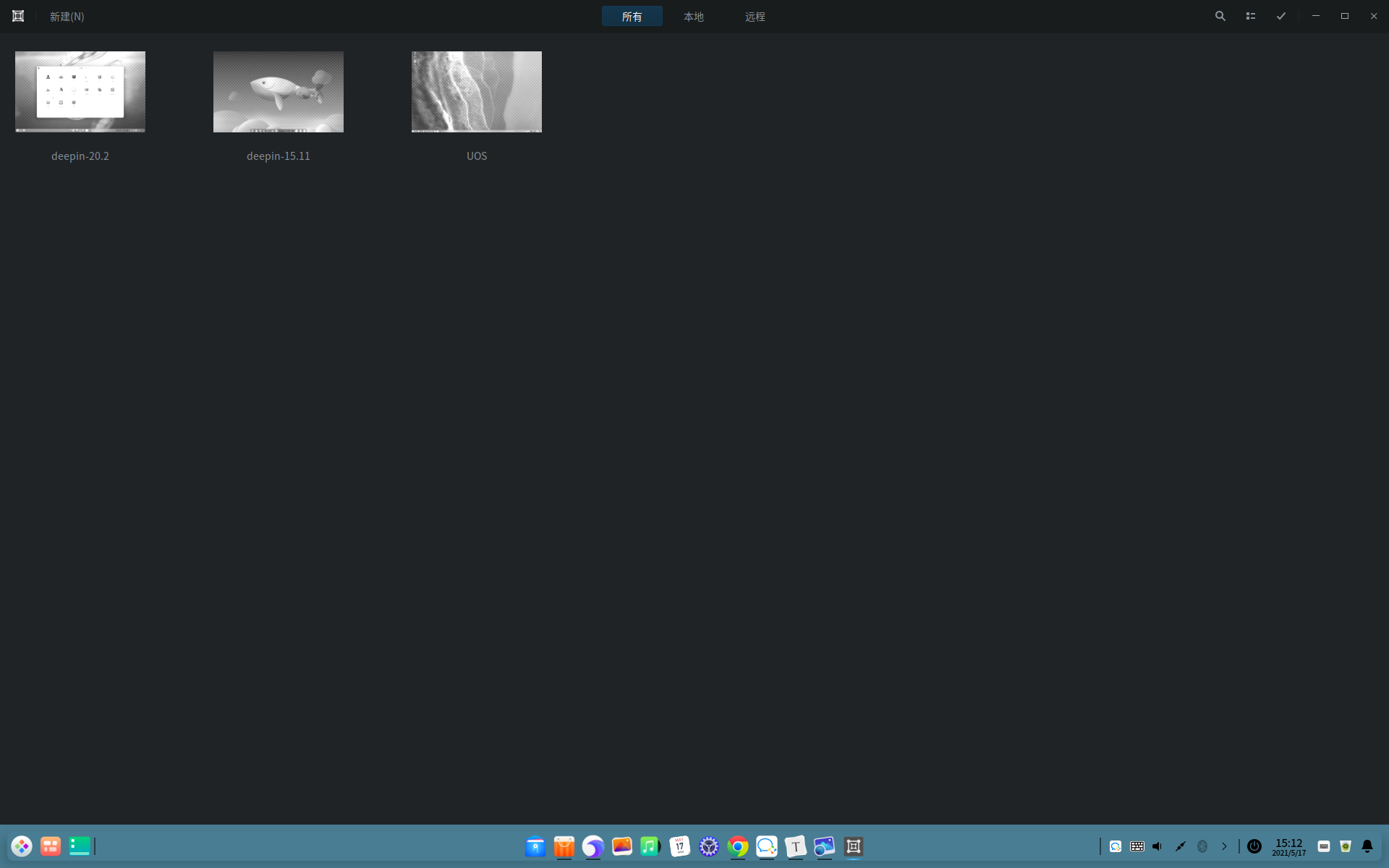Expand the tray with the chevron arrow
1389x868 pixels.
pyautogui.click(x=1224, y=846)
